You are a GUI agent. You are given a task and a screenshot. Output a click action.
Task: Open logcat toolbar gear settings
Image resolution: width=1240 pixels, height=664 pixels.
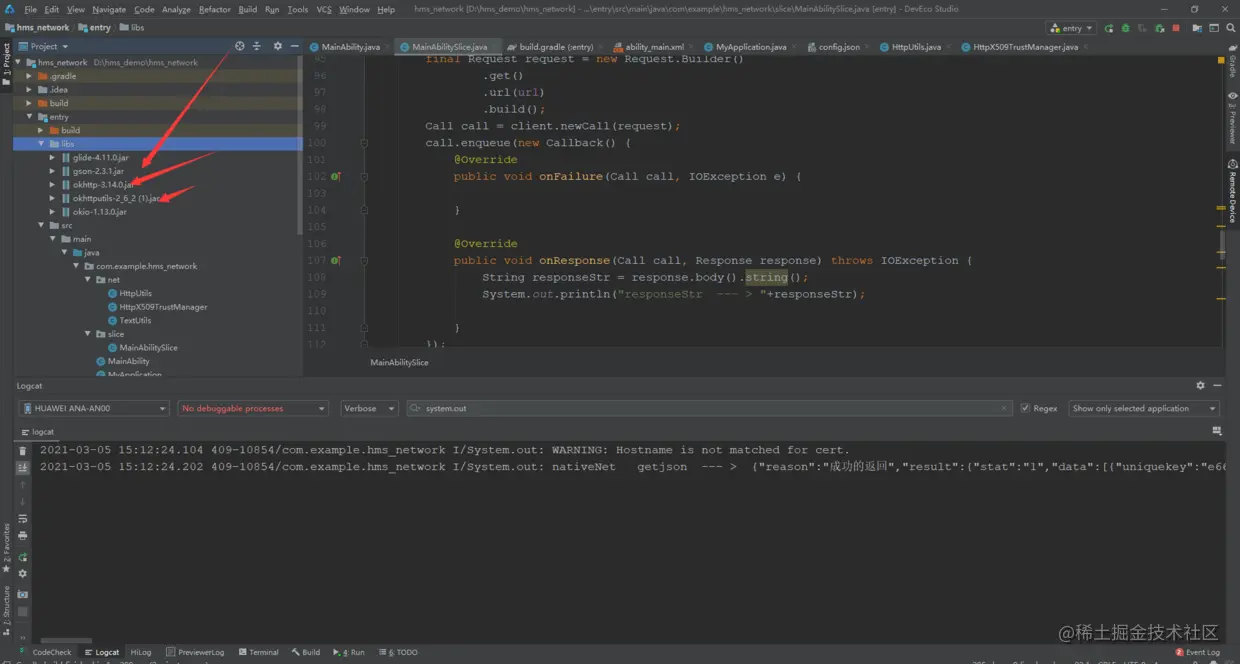click(x=22, y=574)
